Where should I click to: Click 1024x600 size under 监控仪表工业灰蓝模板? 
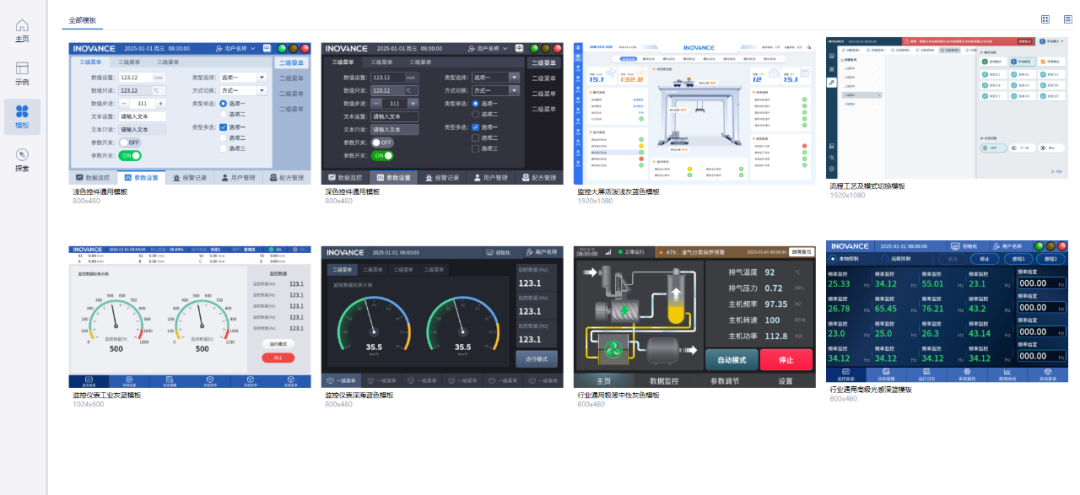(x=87, y=404)
